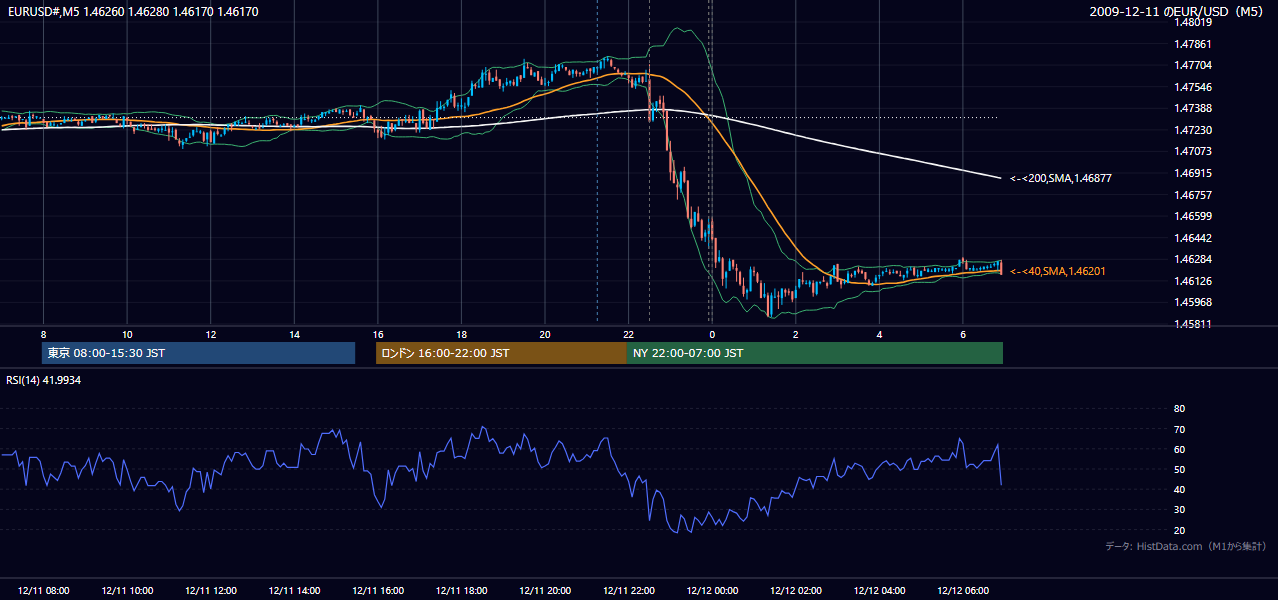Click RSI scale value 20
This screenshot has width=1278, height=600.
[x=1179, y=530]
